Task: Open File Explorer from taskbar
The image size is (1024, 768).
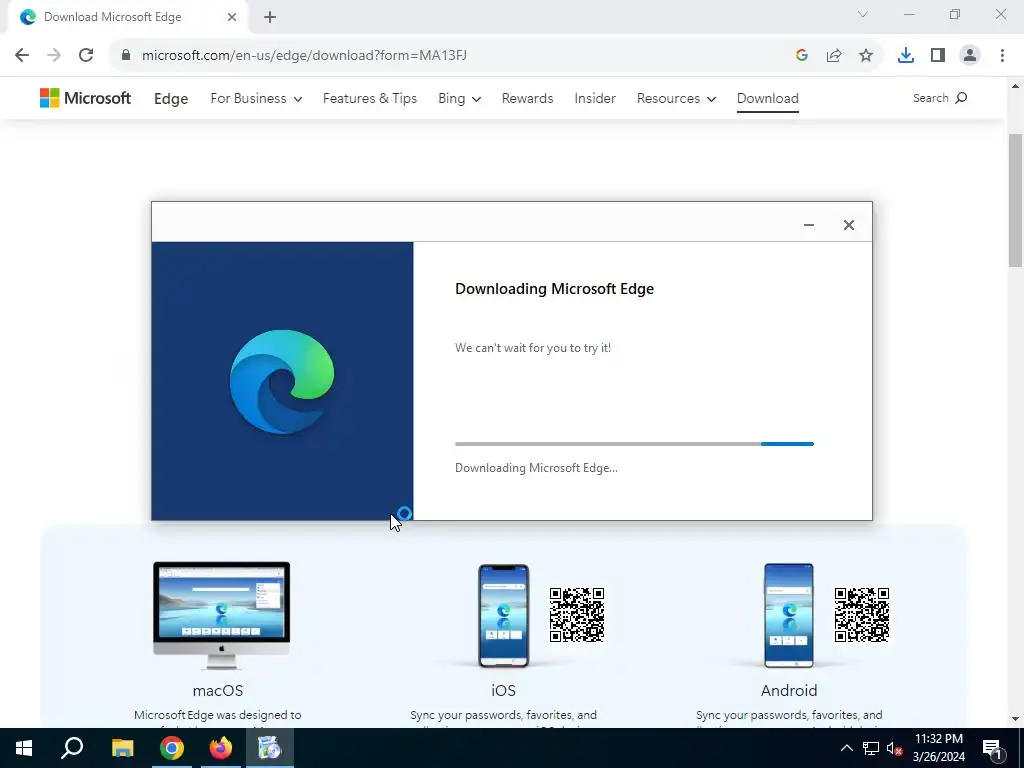Action: click(x=122, y=748)
